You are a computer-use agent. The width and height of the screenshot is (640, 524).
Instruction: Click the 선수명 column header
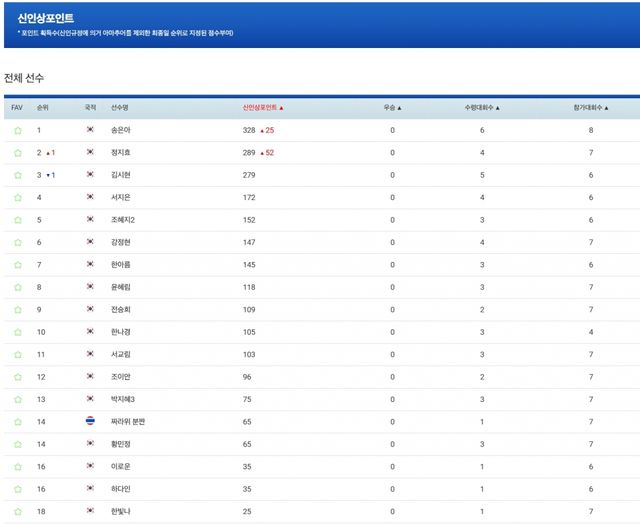tap(120, 107)
